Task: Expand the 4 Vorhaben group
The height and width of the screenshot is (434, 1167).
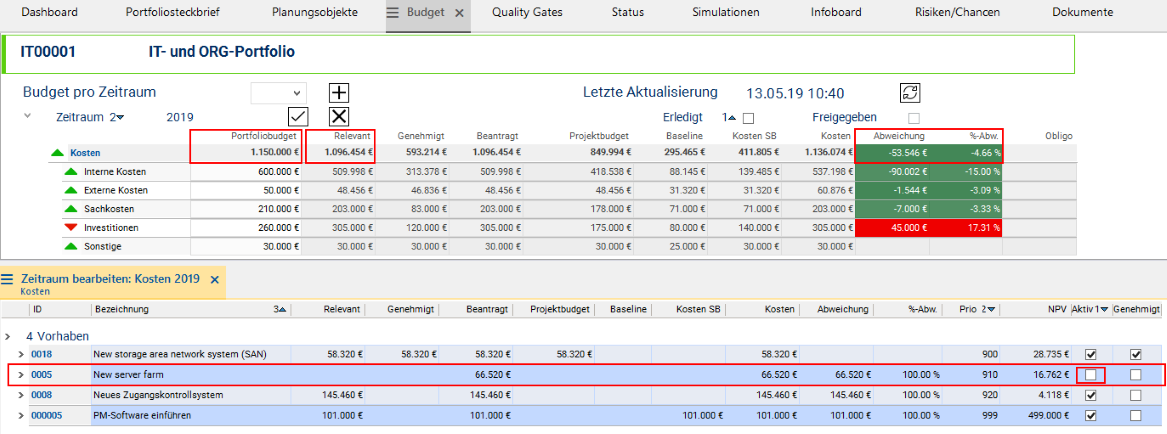Action: [x=8, y=336]
